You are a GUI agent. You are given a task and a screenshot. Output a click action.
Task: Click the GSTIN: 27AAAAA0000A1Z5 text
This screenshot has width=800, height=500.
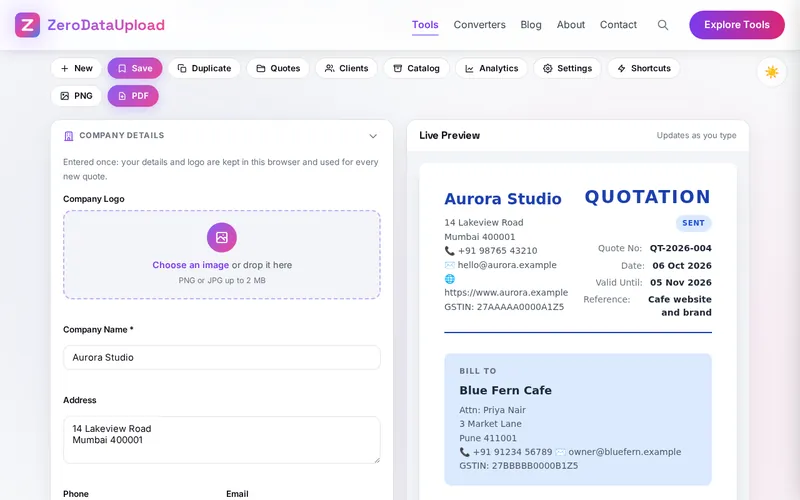point(504,307)
